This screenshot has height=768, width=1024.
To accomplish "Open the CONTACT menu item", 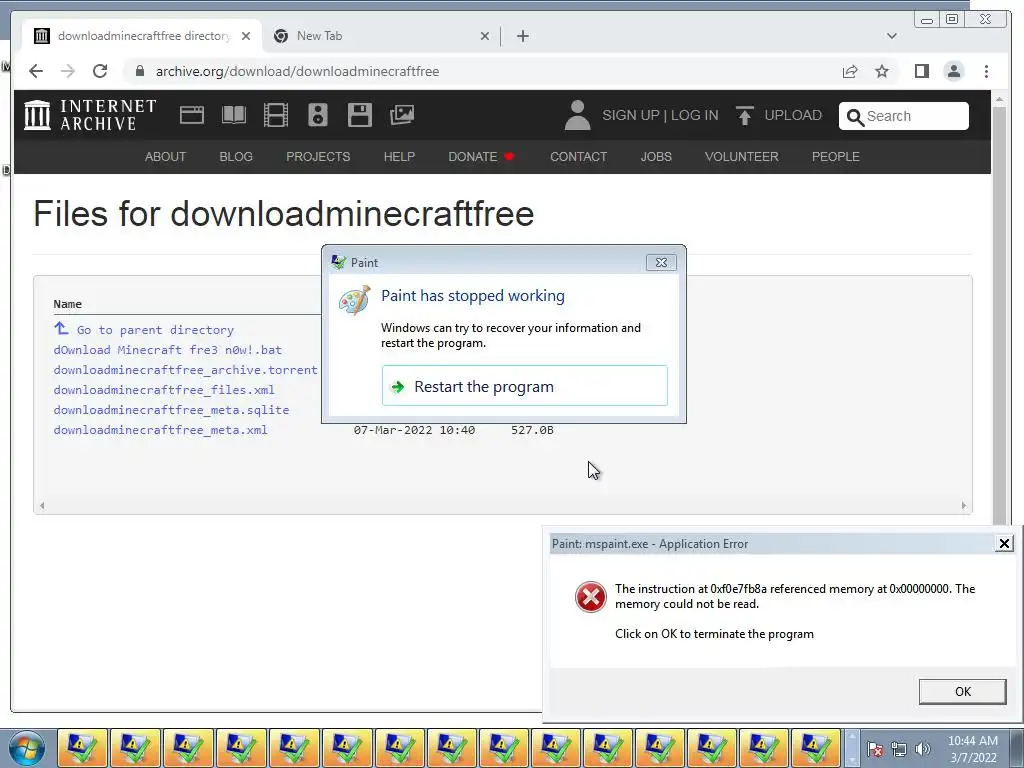I will click(579, 157).
